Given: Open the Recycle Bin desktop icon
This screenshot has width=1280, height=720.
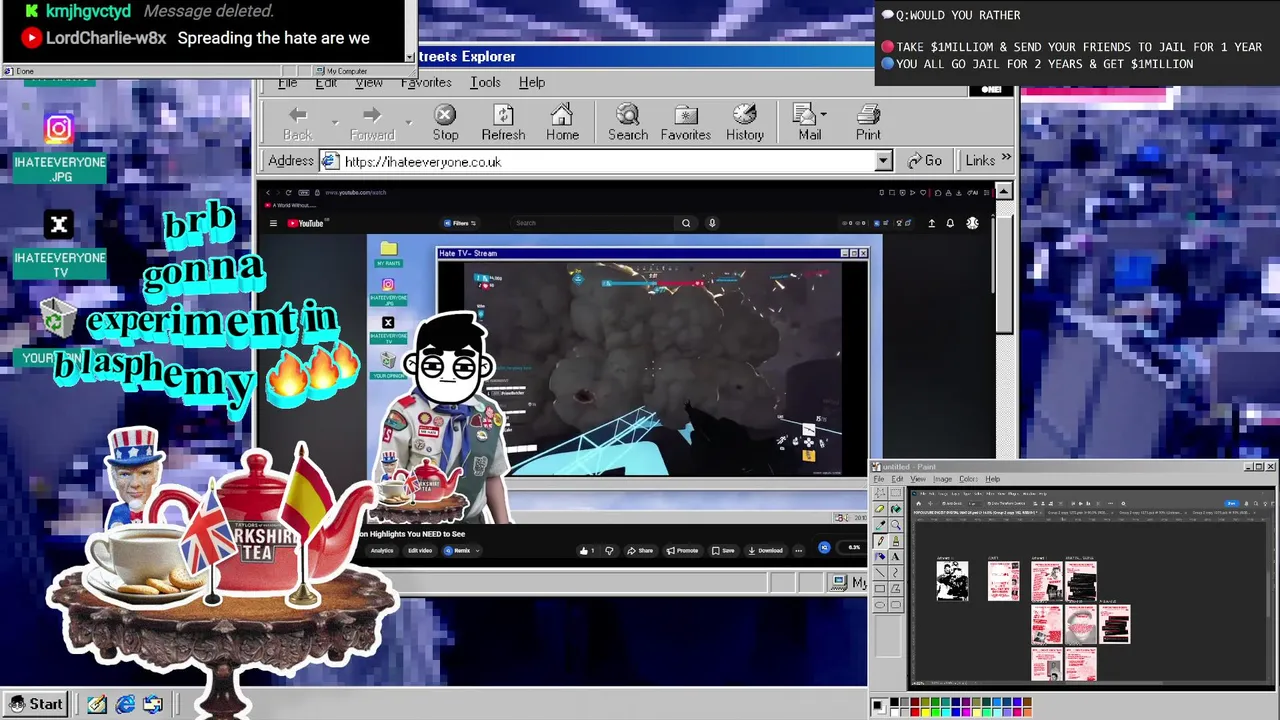Looking at the screenshot, I should coord(59,319).
